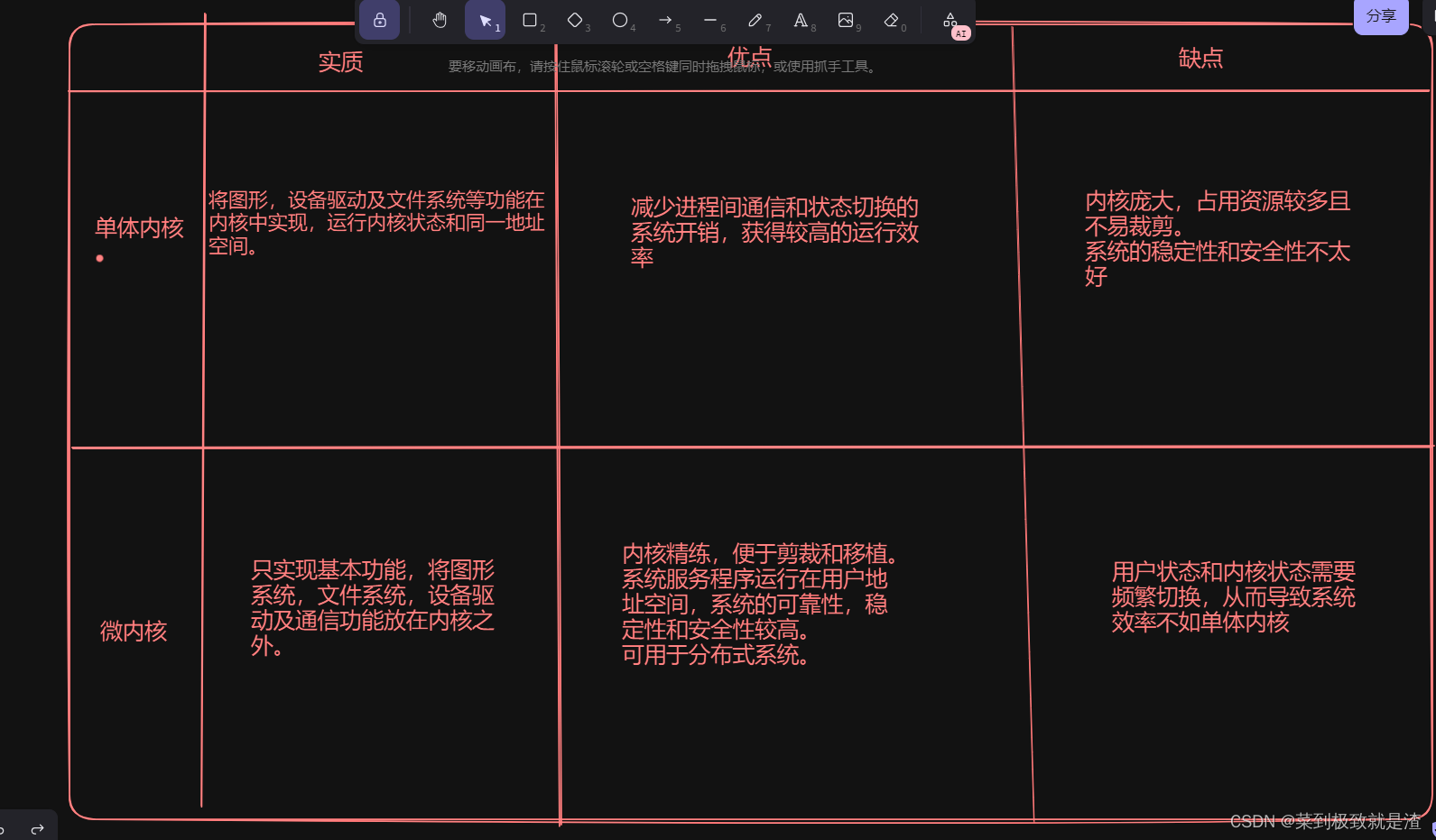Select the 微内核 row label
The image size is (1436, 840).
click(134, 632)
